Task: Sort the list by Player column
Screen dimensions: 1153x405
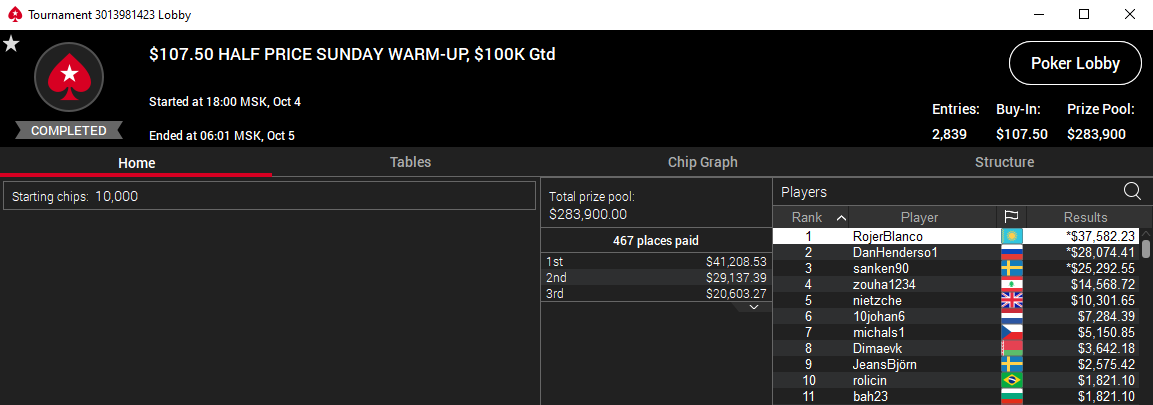Action: 919,217
